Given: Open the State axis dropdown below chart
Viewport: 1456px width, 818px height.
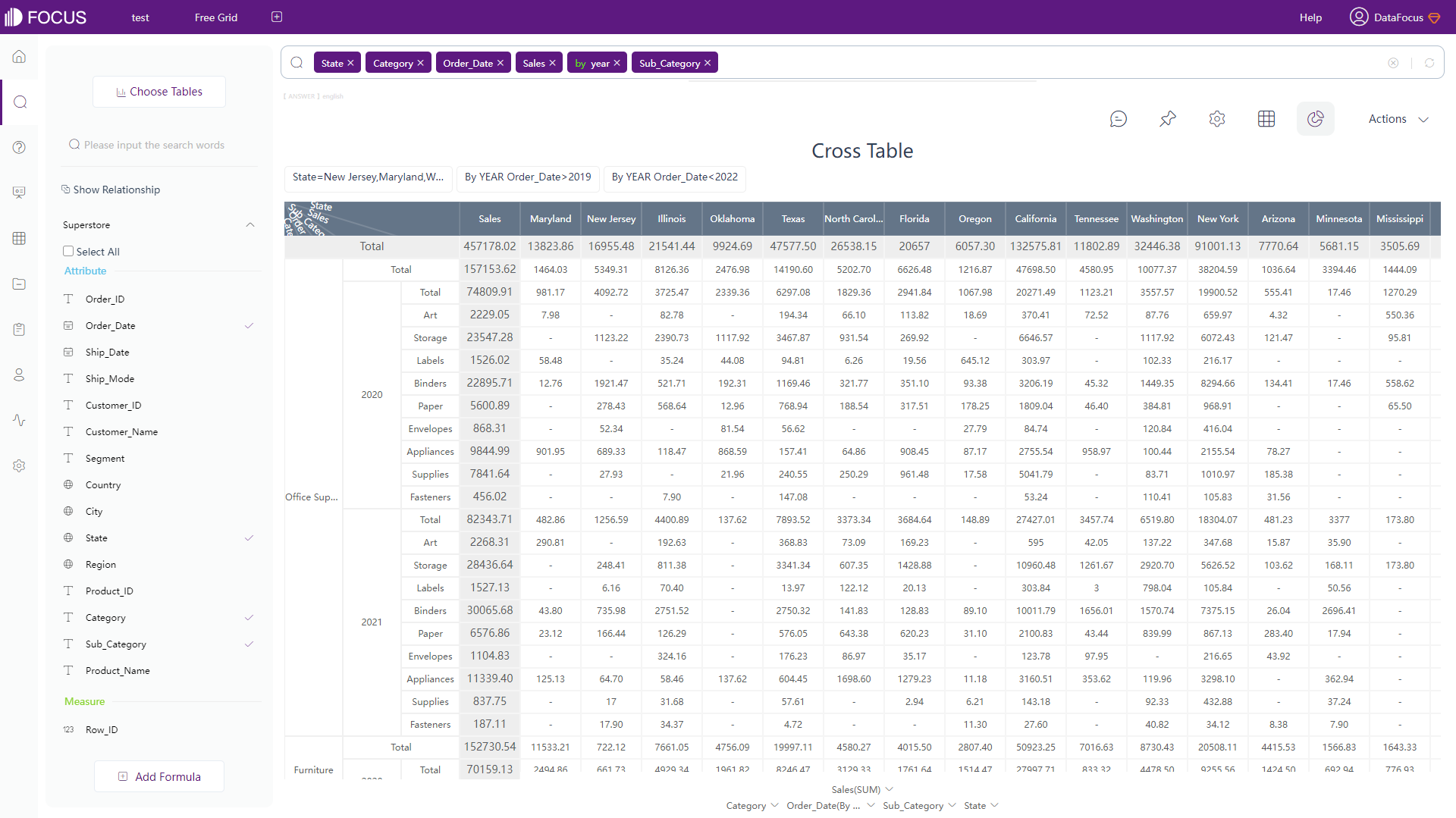Looking at the screenshot, I should tap(981, 805).
